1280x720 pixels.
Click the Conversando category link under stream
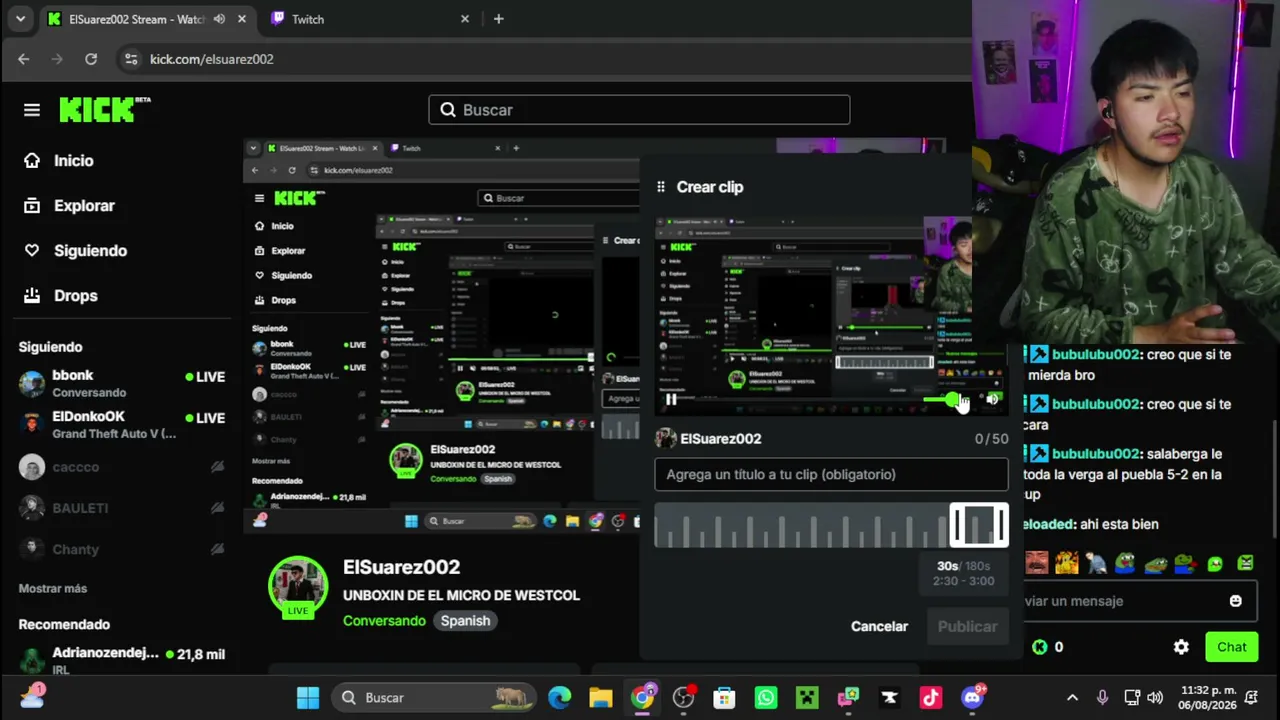tap(384, 621)
